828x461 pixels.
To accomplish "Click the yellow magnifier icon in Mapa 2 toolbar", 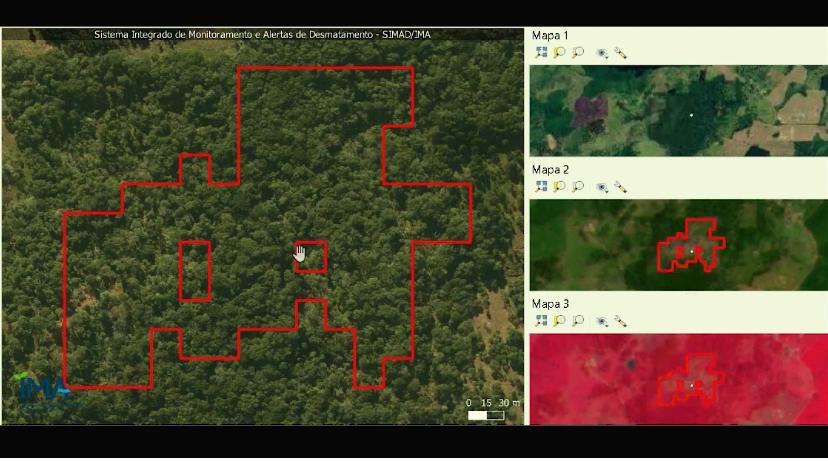I will click(559, 187).
